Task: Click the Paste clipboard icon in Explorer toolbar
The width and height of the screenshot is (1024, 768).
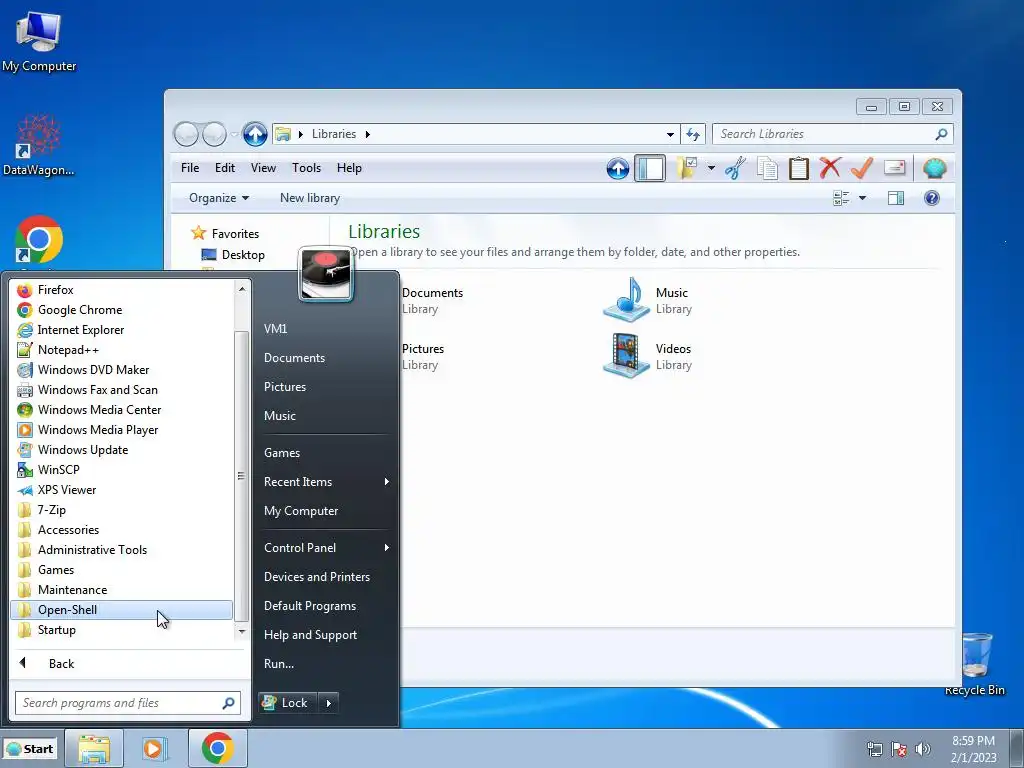Action: pos(799,168)
